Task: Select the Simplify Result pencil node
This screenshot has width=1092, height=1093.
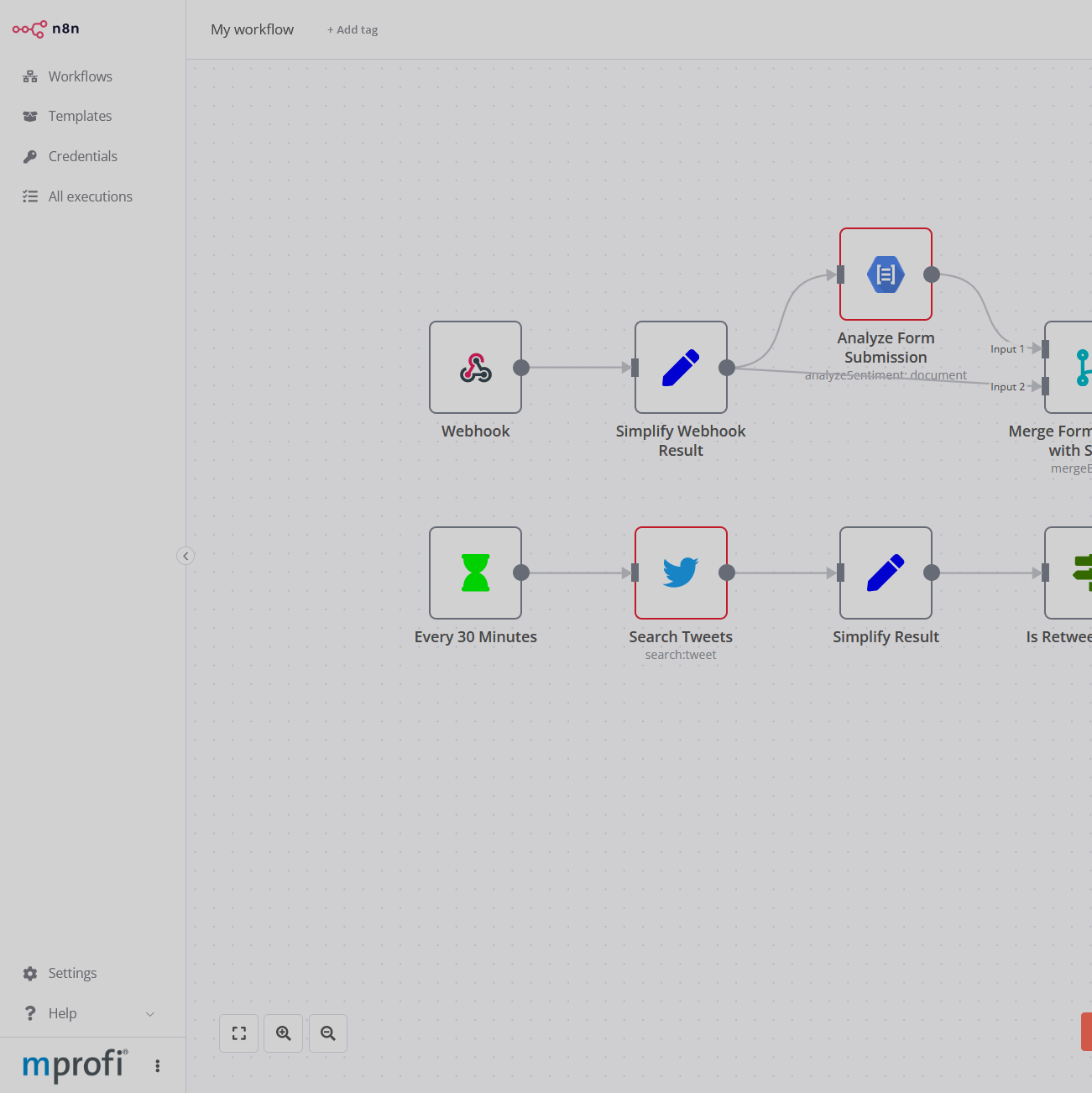Action: 886,573
